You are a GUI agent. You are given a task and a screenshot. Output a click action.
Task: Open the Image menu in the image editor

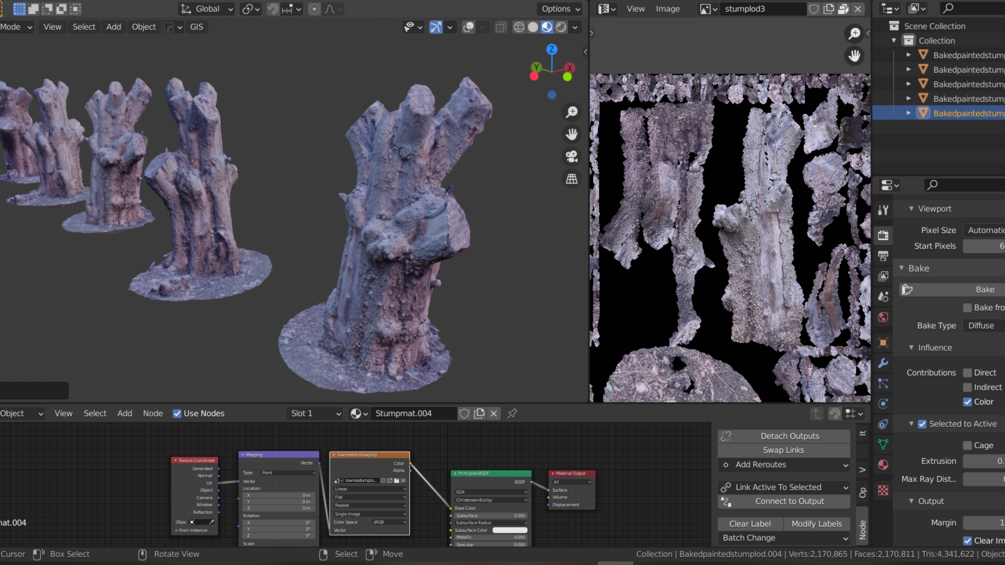[x=667, y=9]
